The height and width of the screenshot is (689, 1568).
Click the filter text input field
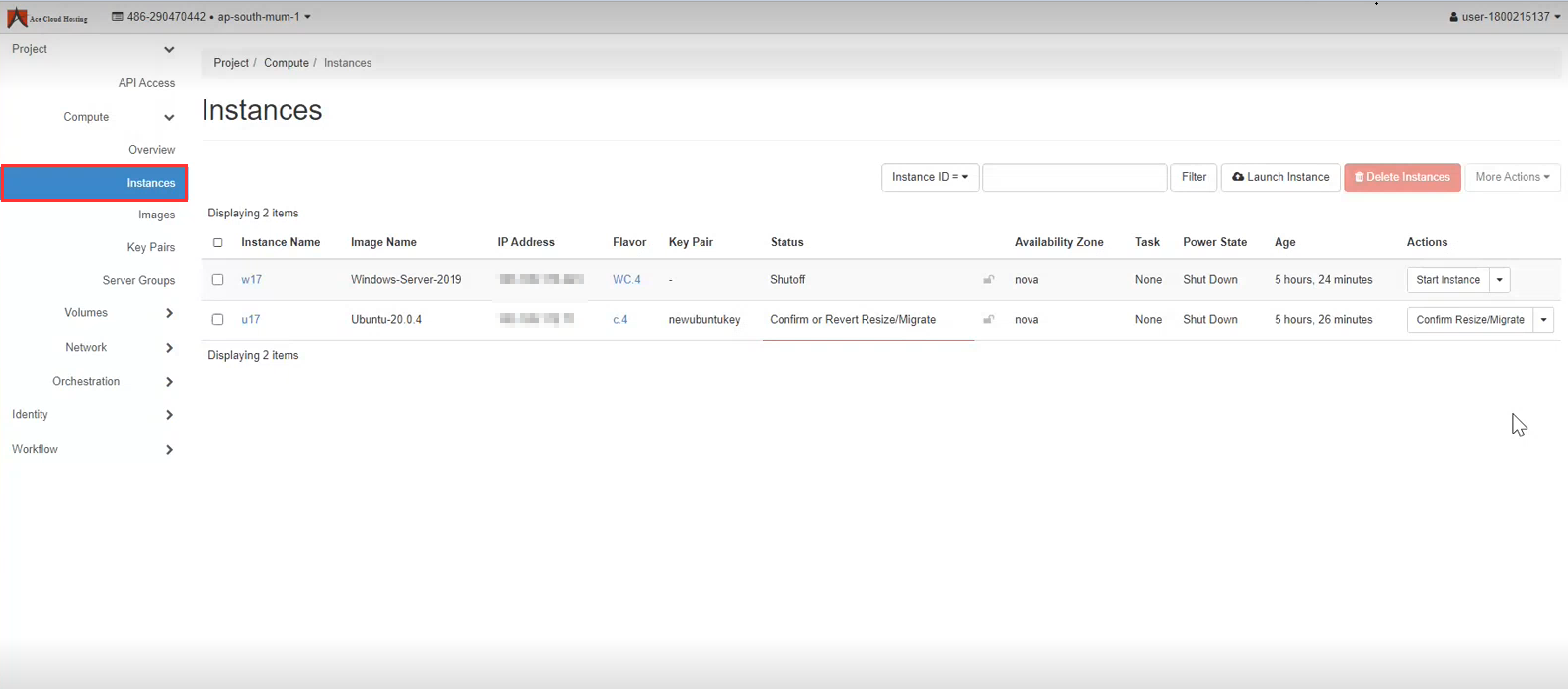(1074, 177)
